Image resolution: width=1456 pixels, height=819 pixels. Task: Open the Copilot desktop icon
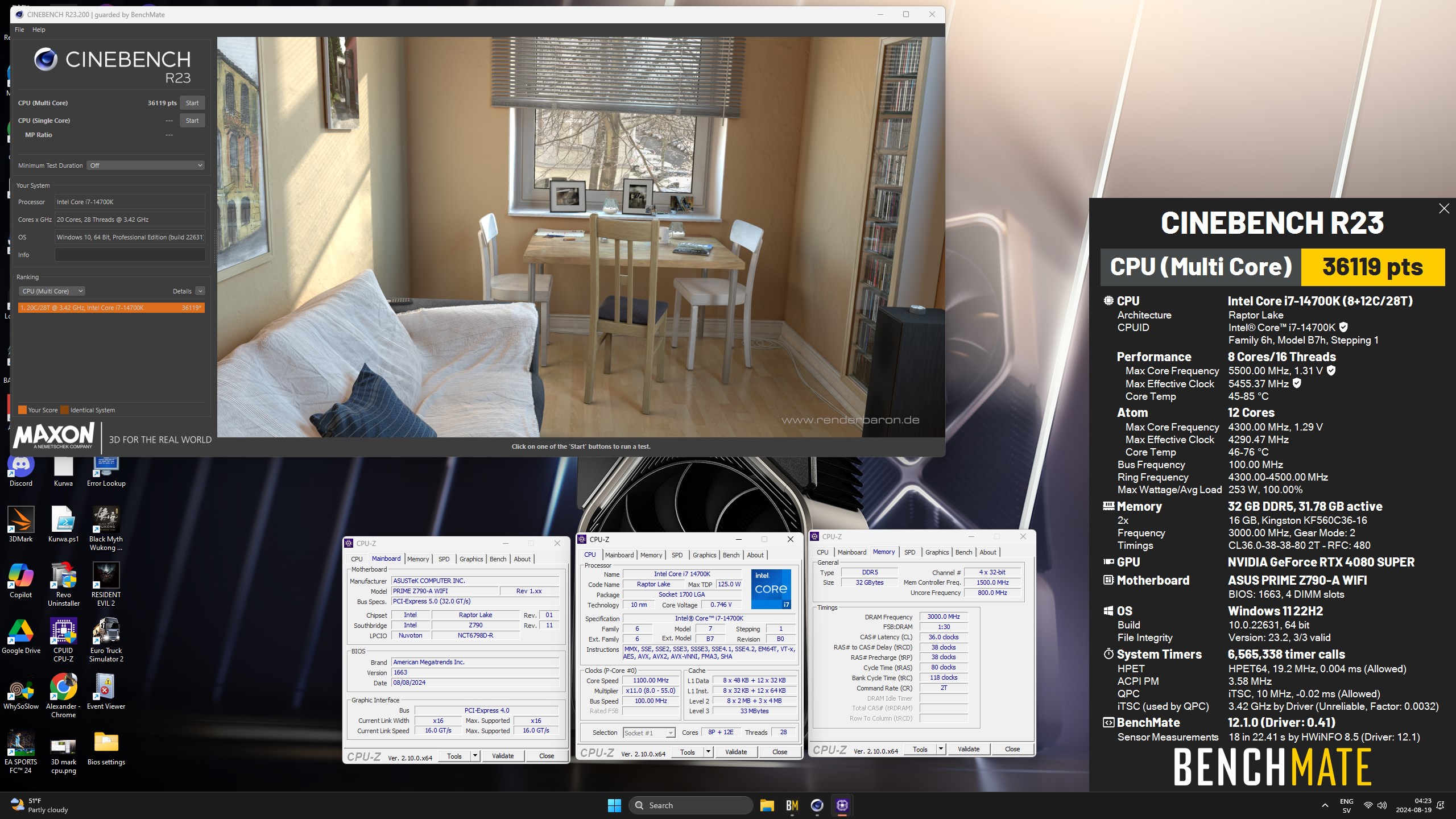click(21, 580)
